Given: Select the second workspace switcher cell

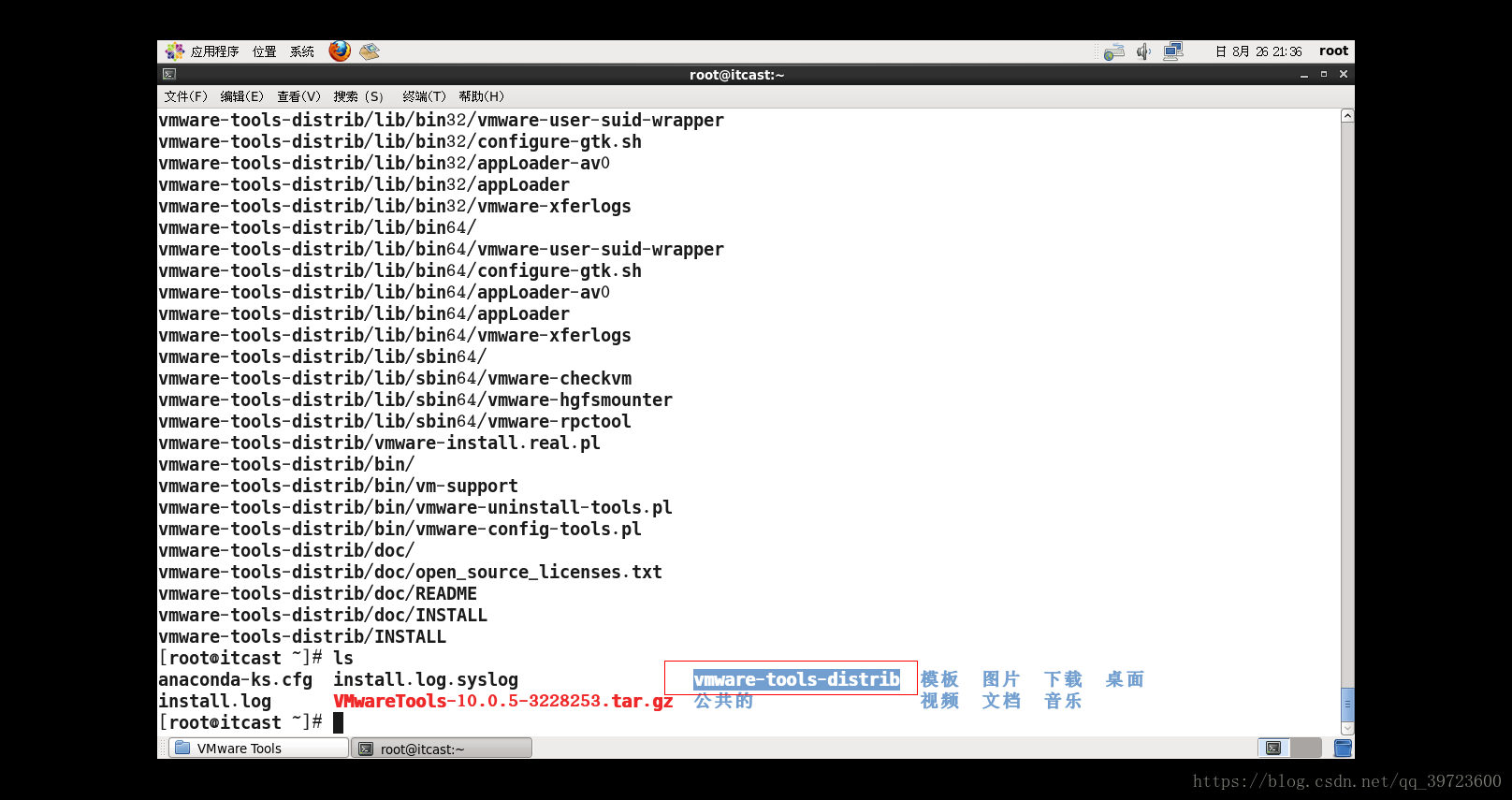Looking at the screenshot, I should point(1305,748).
